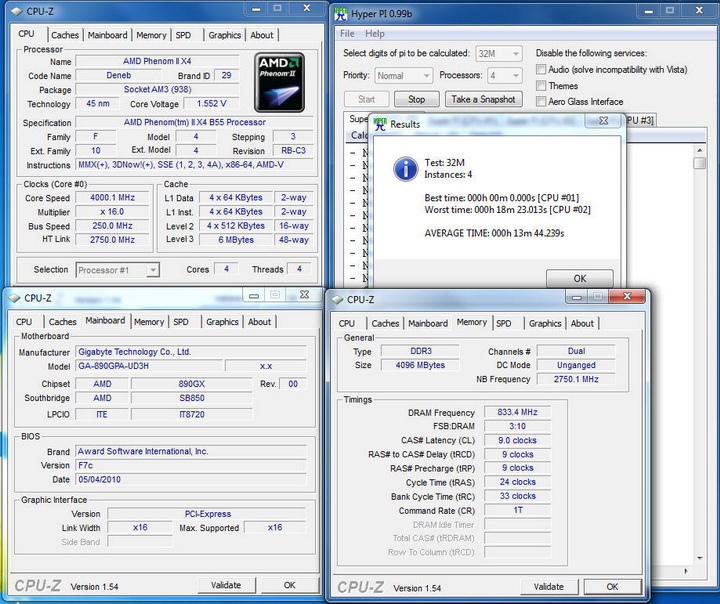Open the File menu in Hyper PI
This screenshot has height=604, width=720.
click(x=348, y=34)
